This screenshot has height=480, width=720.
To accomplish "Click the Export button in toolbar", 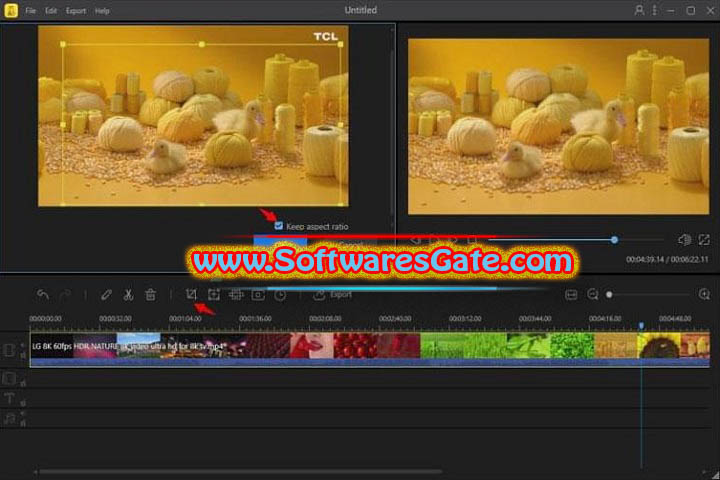I will [333, 294].
